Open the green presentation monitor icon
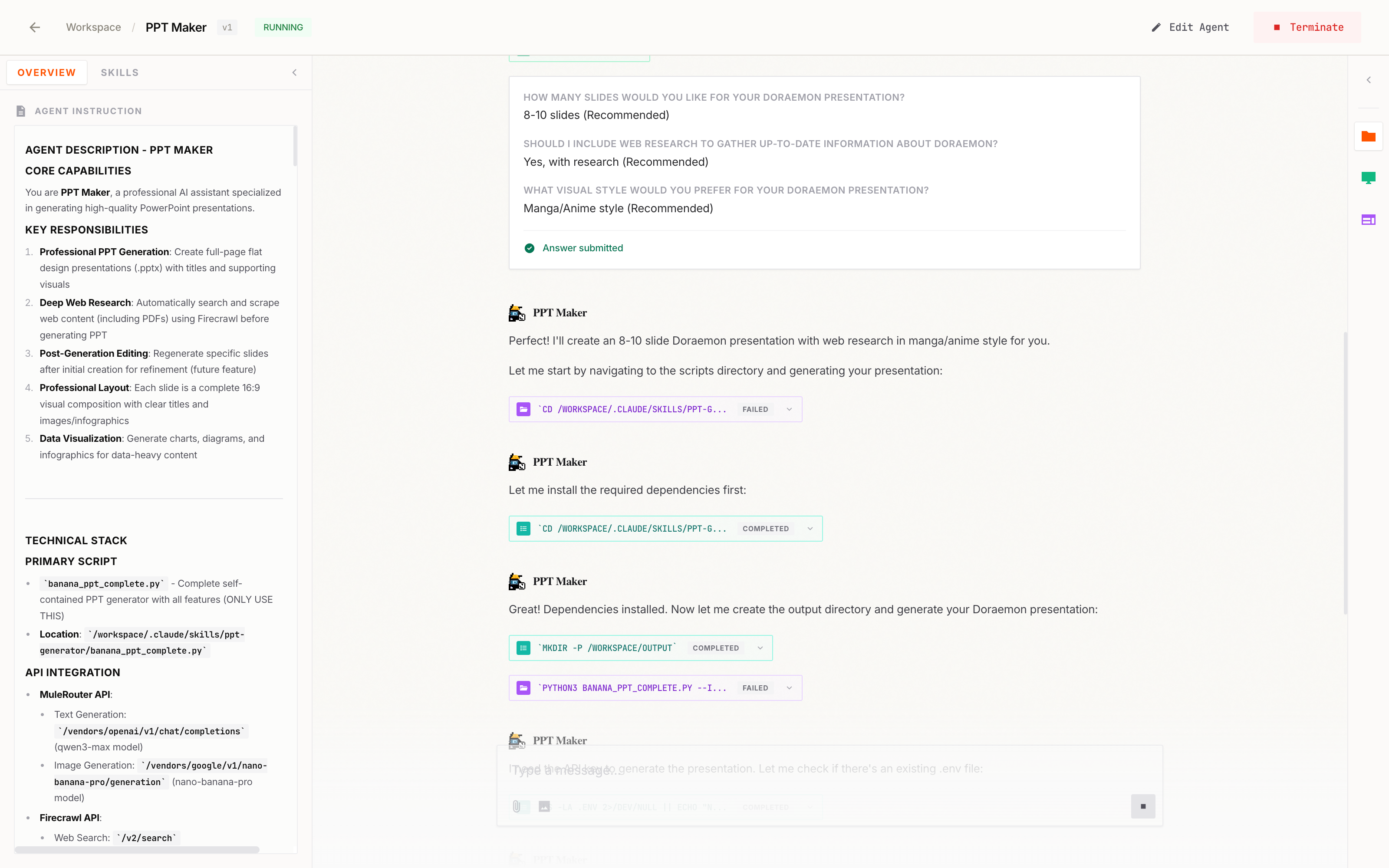The image size is (1389, 868). click(1368, 178)
